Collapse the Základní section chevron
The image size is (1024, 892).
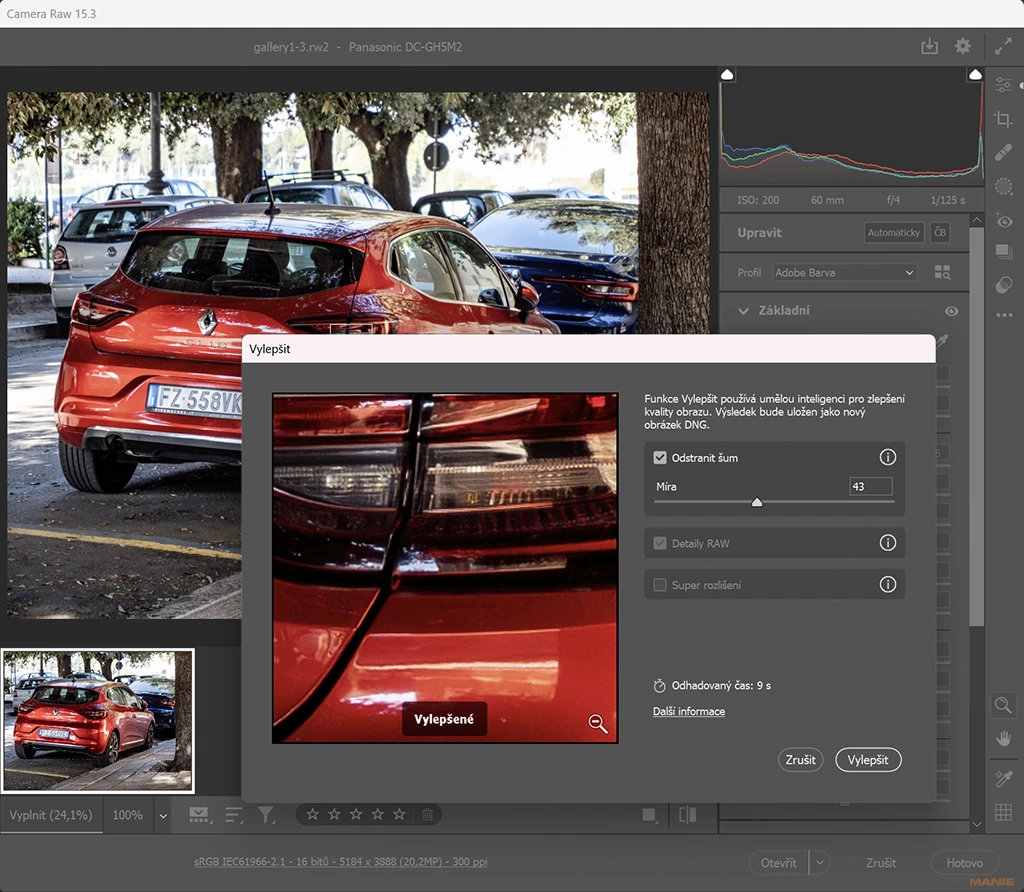[x=743, y=311]
